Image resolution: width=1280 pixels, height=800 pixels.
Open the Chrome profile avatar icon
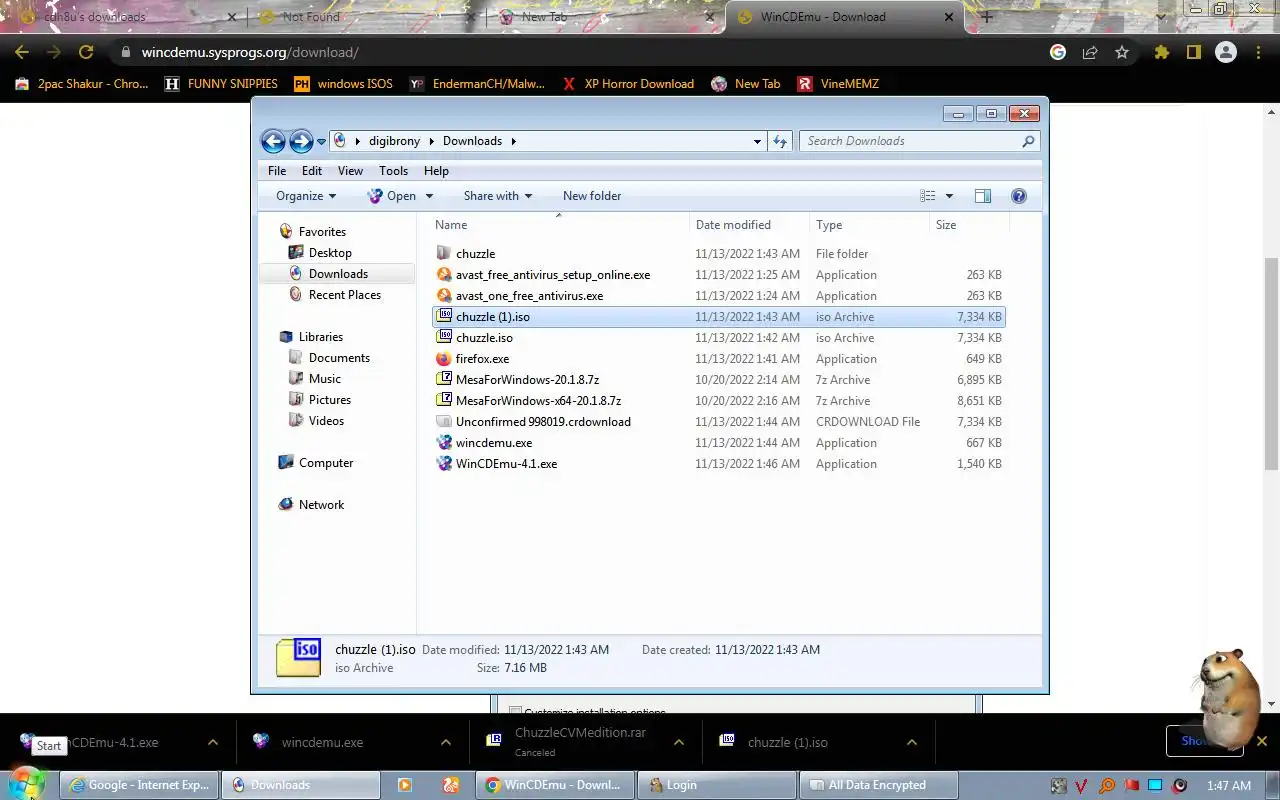pyautogui.click(x=1226, y=52)
